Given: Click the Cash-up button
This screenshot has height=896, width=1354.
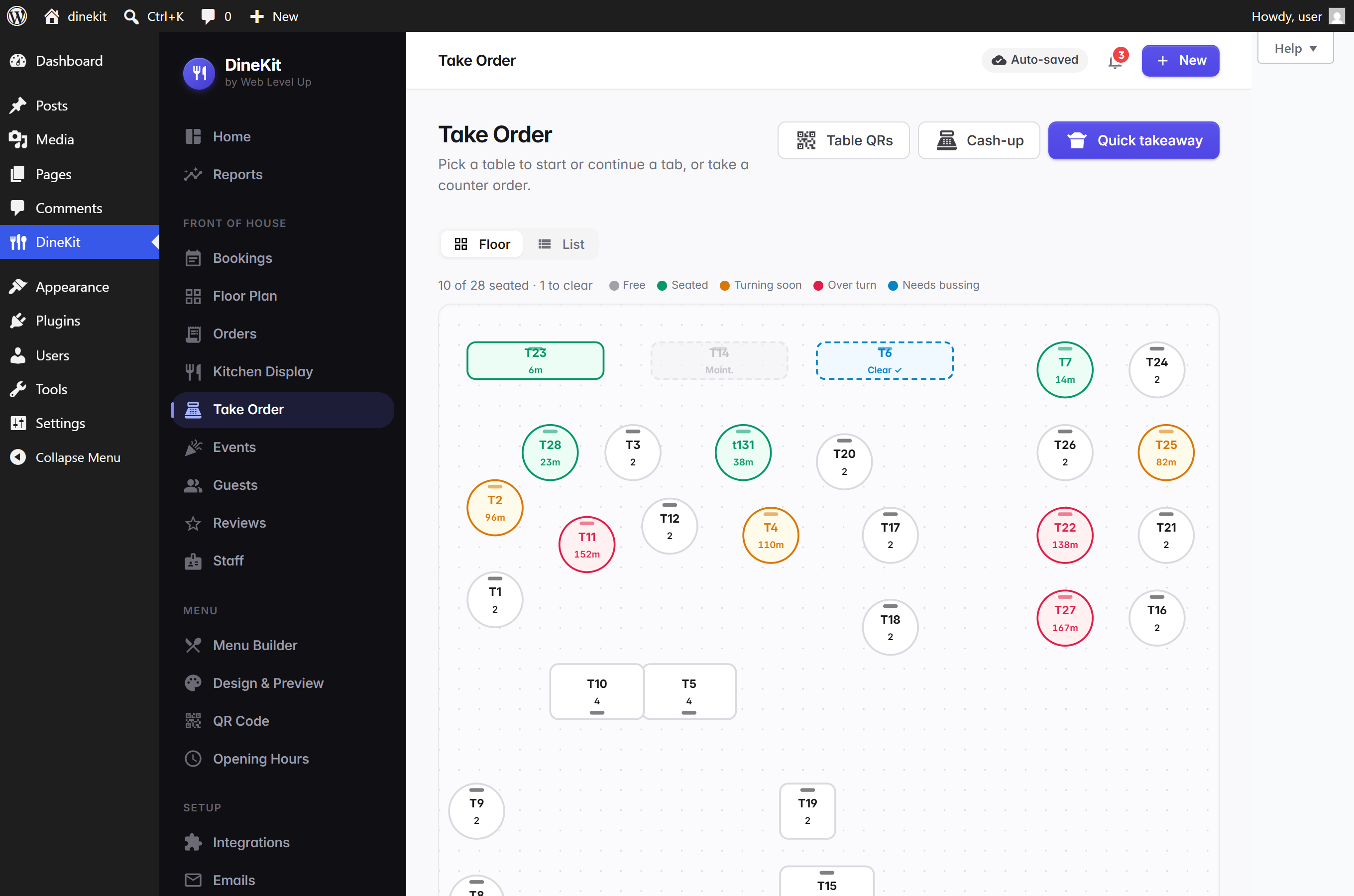Looking at the screenshot, I should coord(979,140).
